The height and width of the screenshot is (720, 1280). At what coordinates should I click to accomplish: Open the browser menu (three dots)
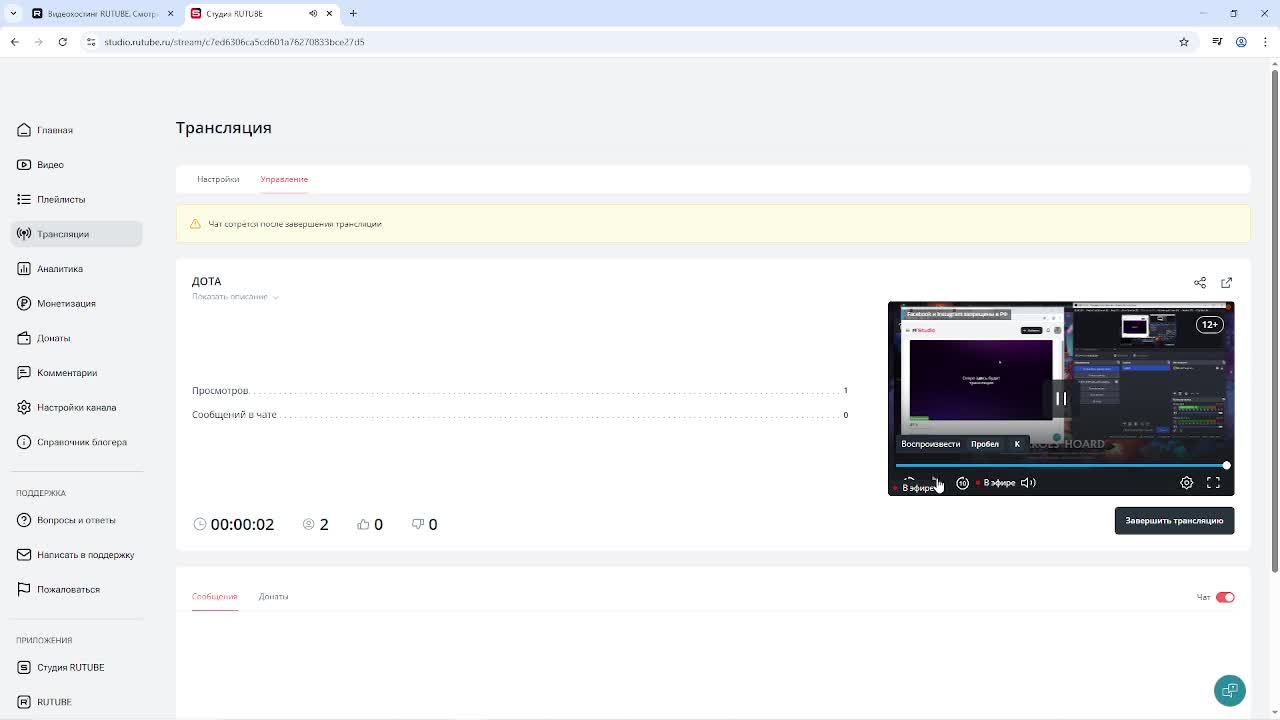(1265, 42)
